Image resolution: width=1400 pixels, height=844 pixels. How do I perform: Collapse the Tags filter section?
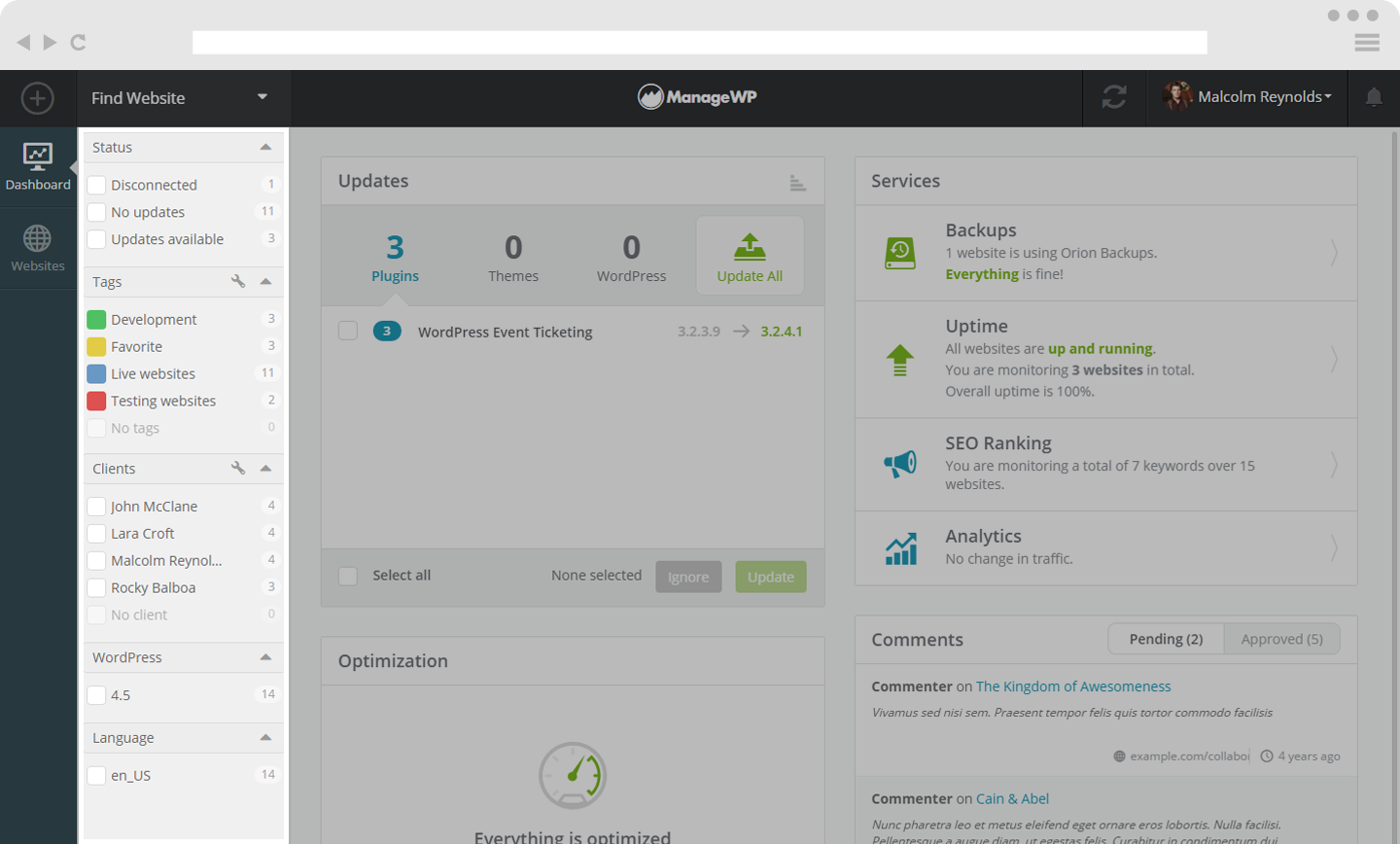pos(265,281)
